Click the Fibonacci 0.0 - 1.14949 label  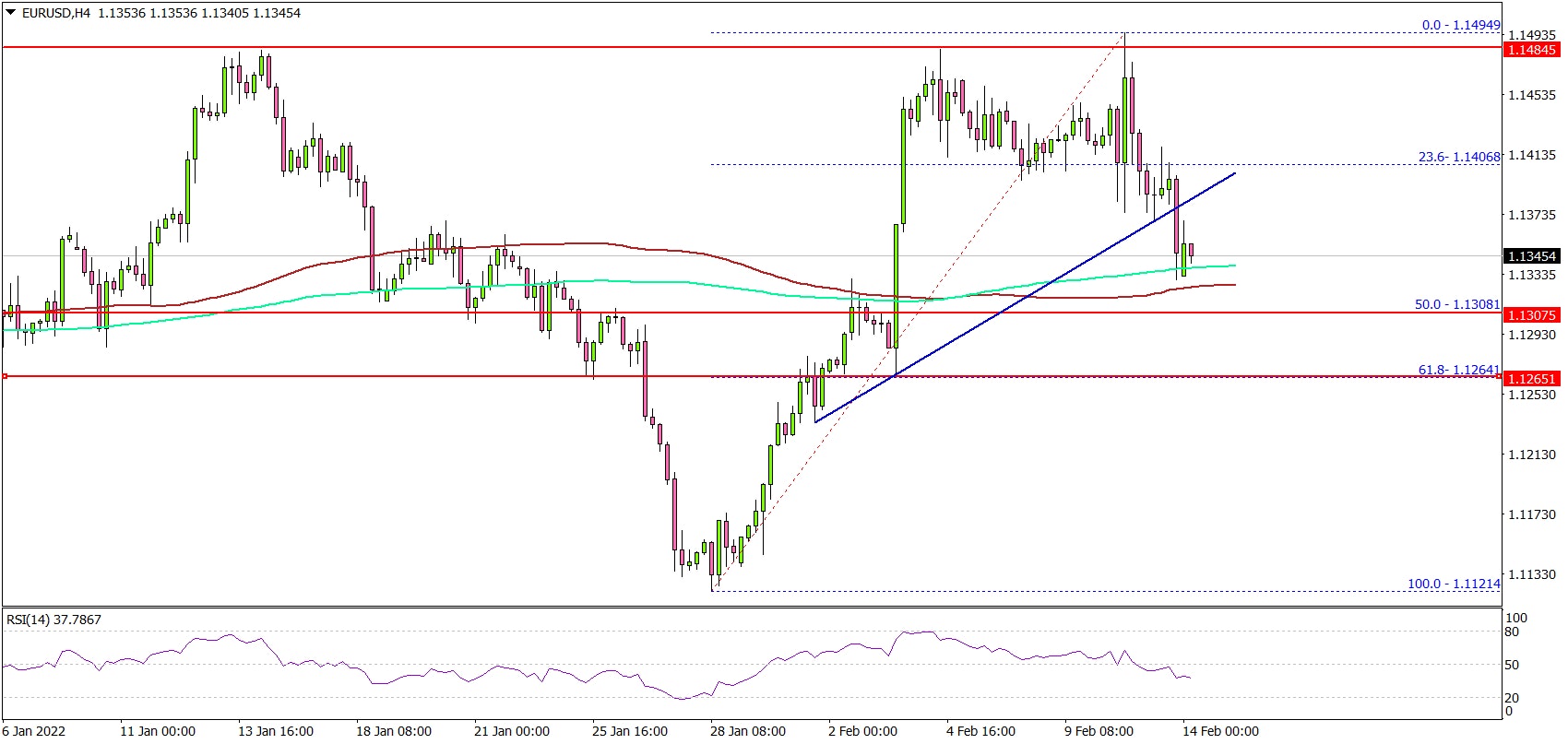[x=1460, y=25]
